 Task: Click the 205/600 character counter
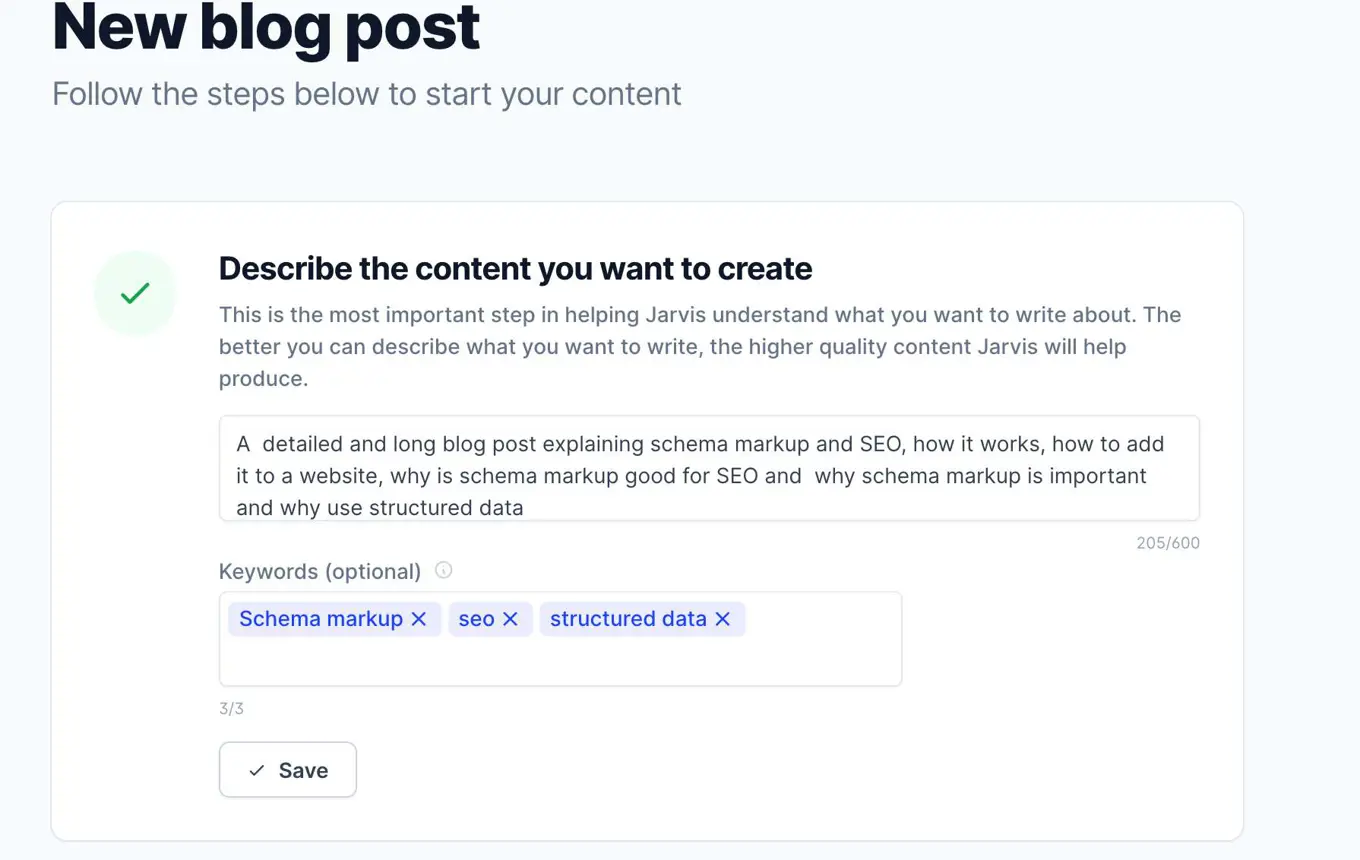click(1167, 543)
